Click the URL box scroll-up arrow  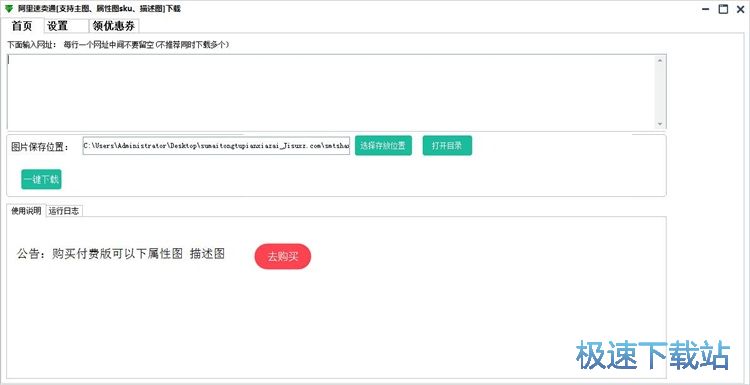coord(660,60)
